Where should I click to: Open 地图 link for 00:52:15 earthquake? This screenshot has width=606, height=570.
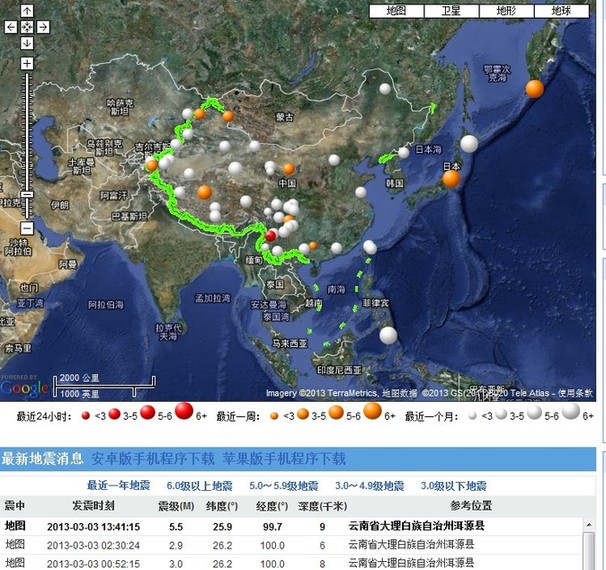[15, 563]
